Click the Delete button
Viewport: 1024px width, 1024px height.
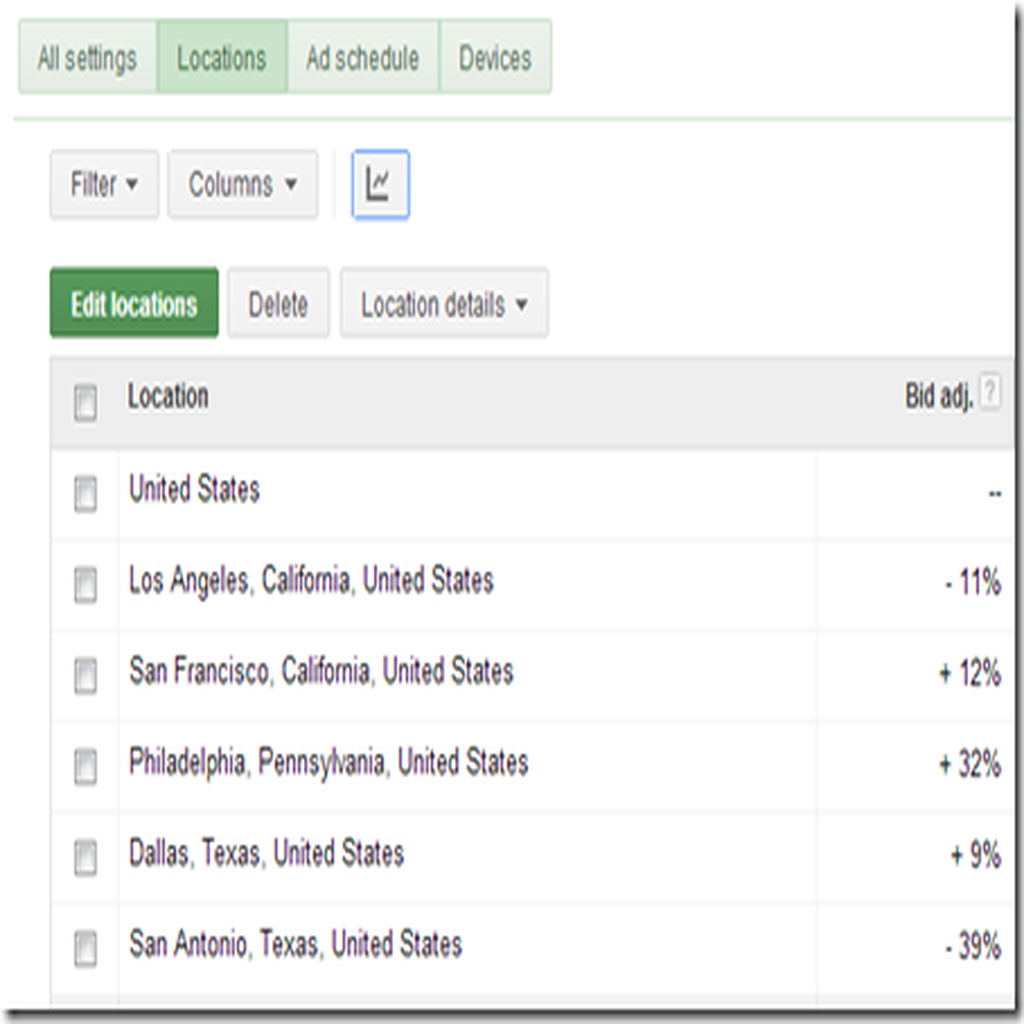coord(278,304)
